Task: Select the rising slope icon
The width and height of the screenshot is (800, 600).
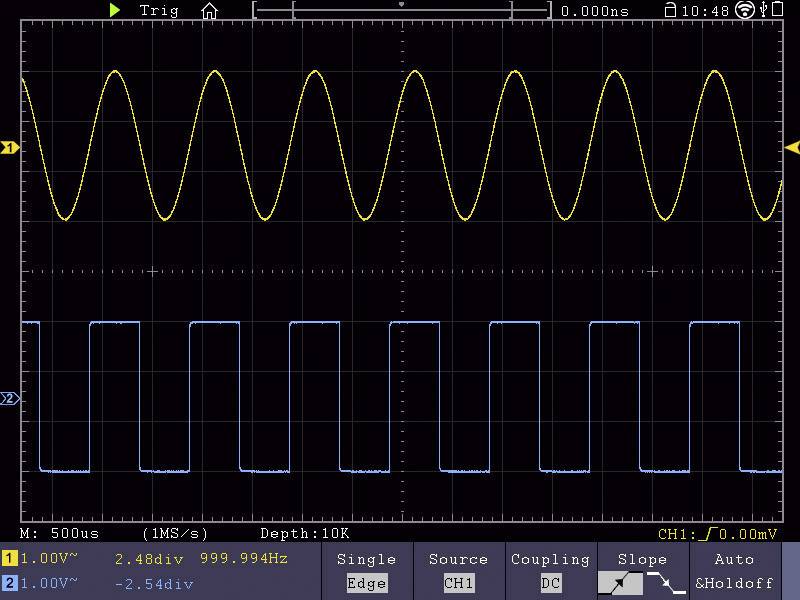Action: pyautogui.click(x=620, y=583)
